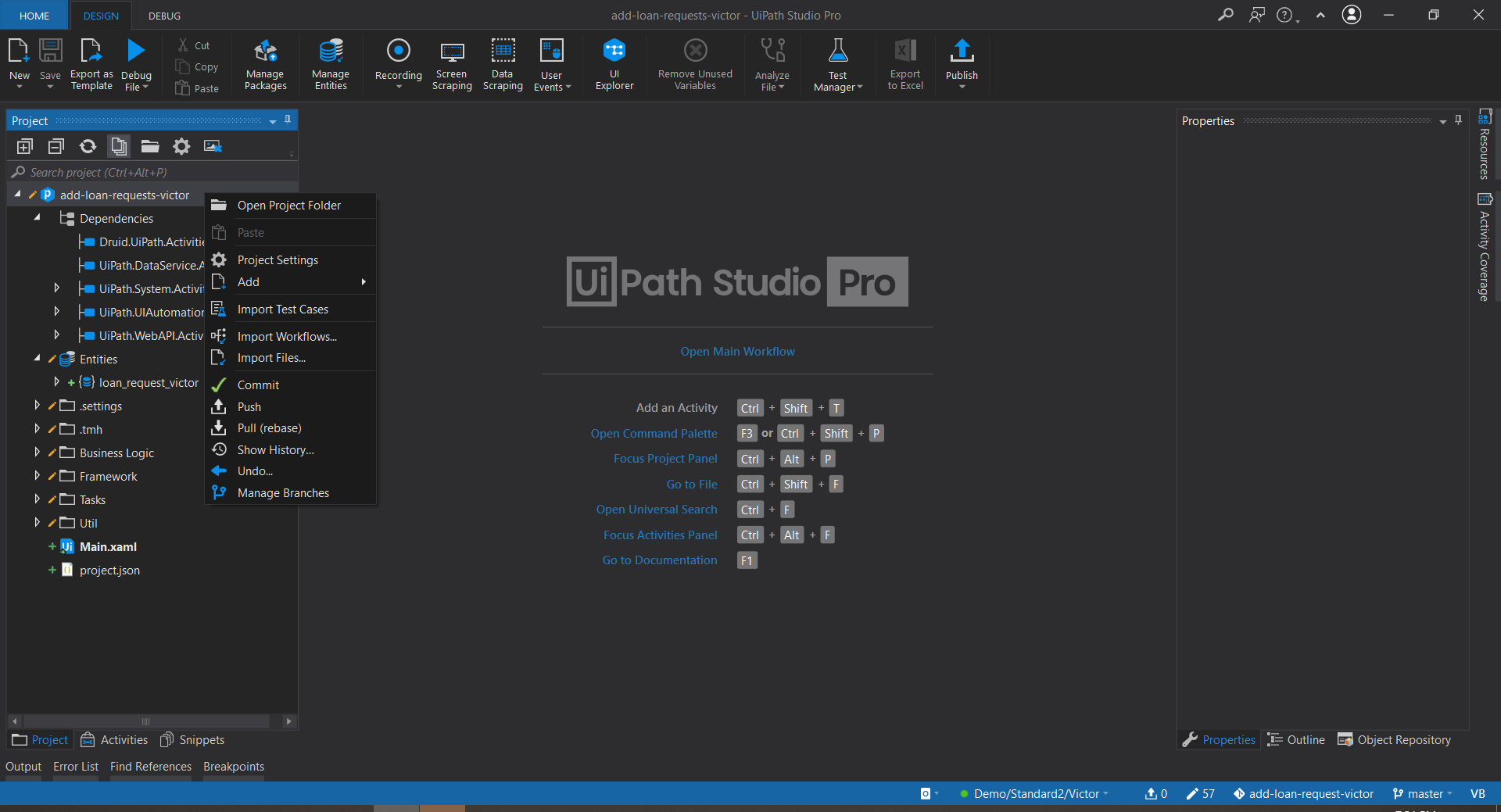Click the New file icon
Screen dimensions: 1508x812
tap(19, 52)
